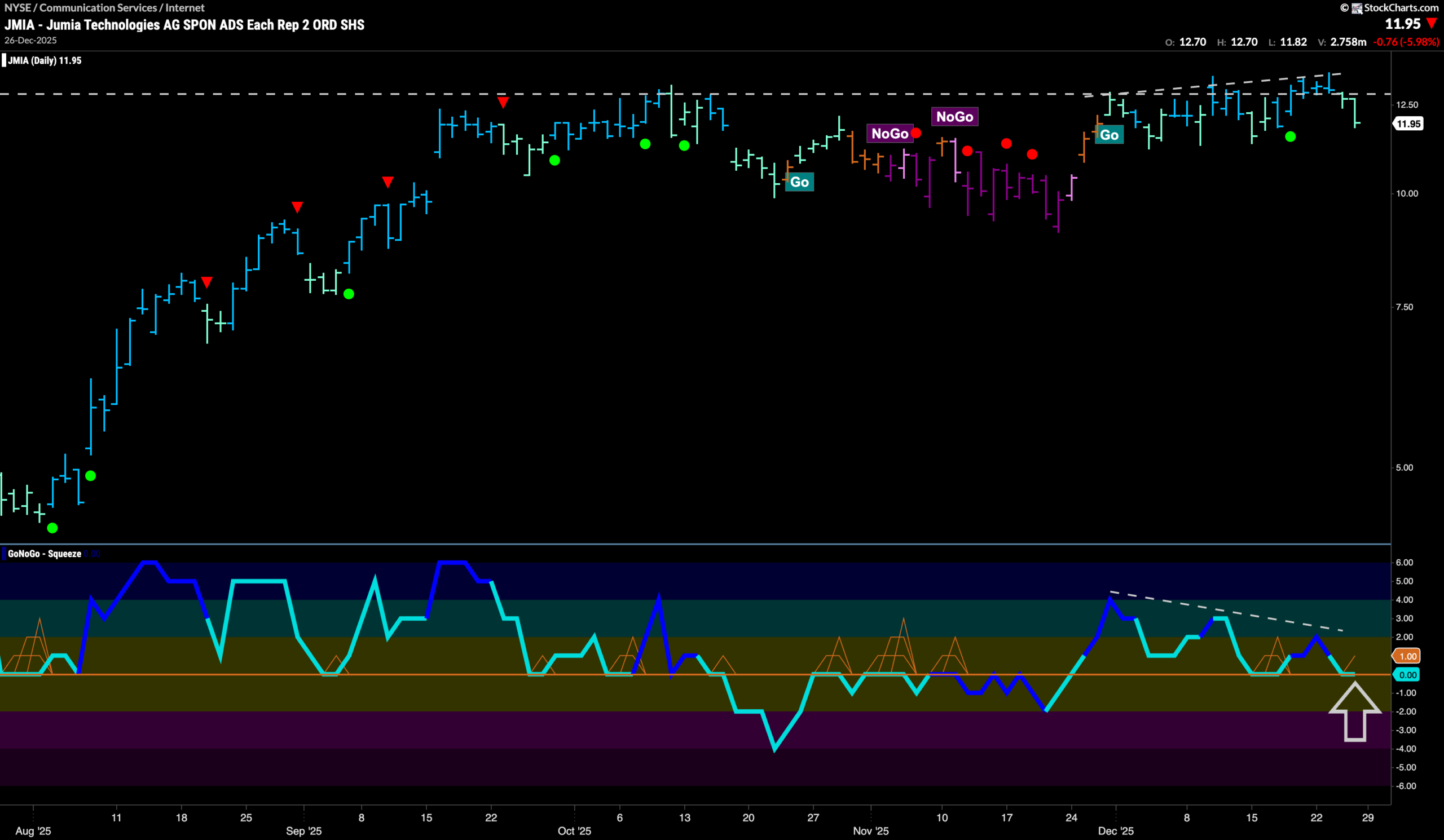Click the NoGo label beside the red dot
The width and height of the screenshot is (1444, 840).
[890, 134]
